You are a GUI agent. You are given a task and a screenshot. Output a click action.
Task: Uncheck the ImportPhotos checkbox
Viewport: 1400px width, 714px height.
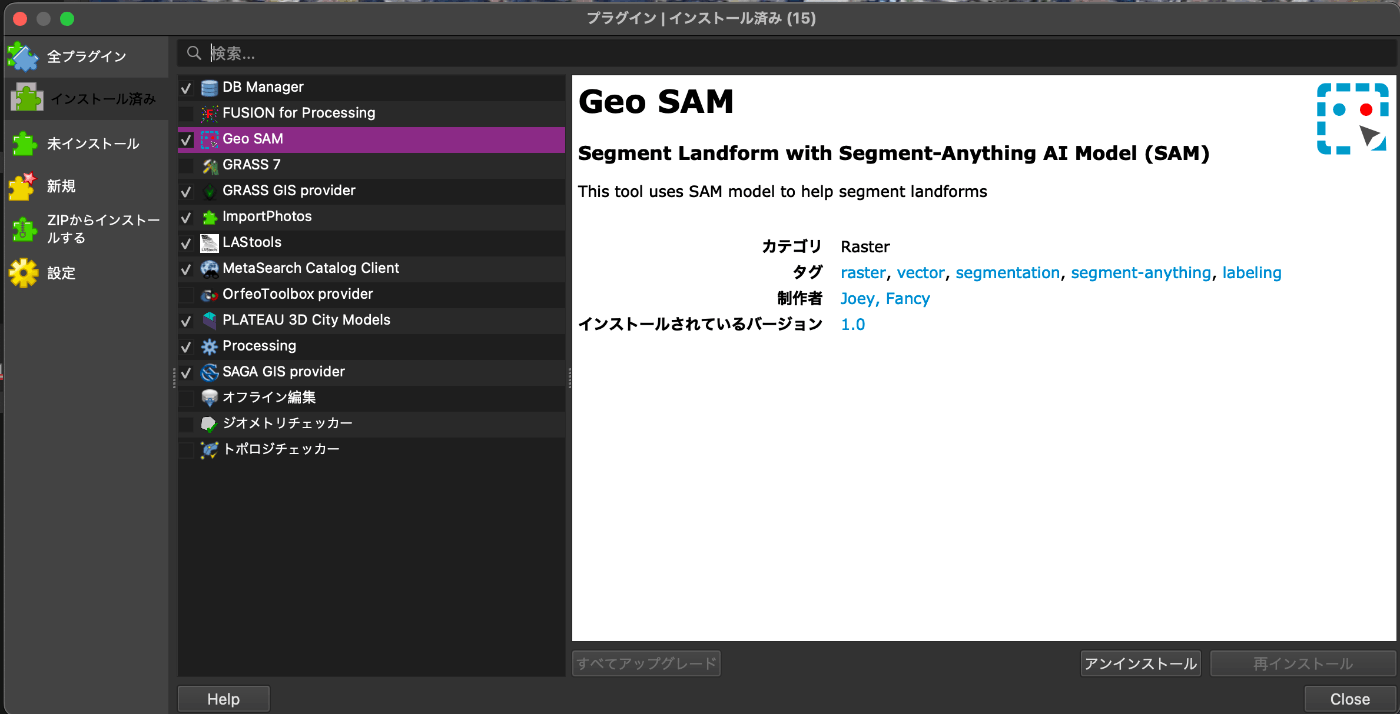coord(186,217)
